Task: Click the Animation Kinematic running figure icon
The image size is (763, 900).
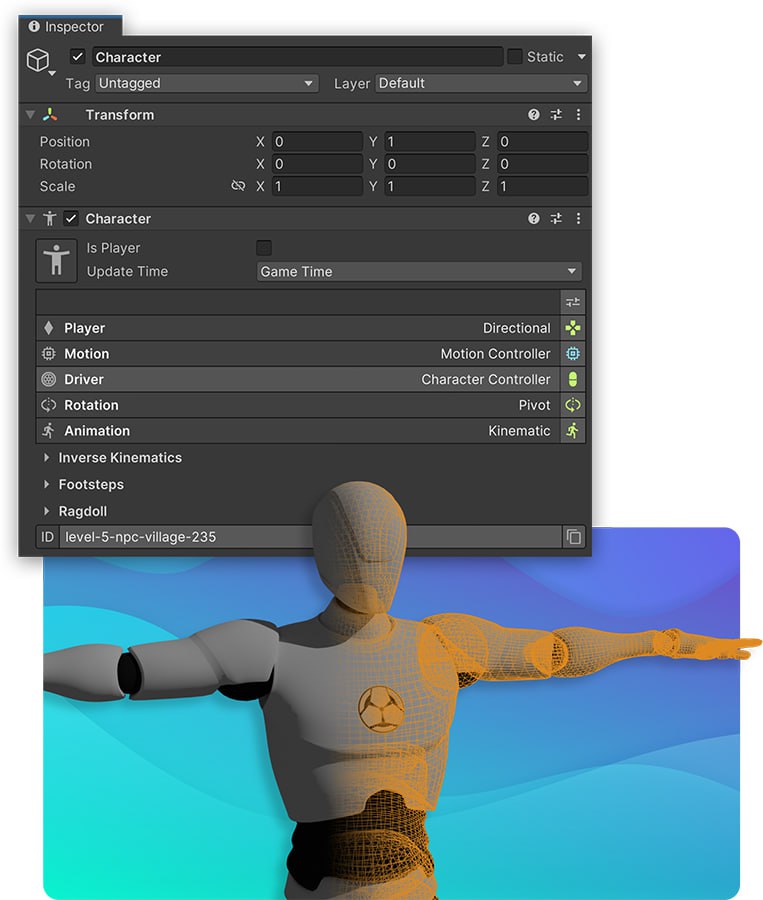Action: [572, 431]
